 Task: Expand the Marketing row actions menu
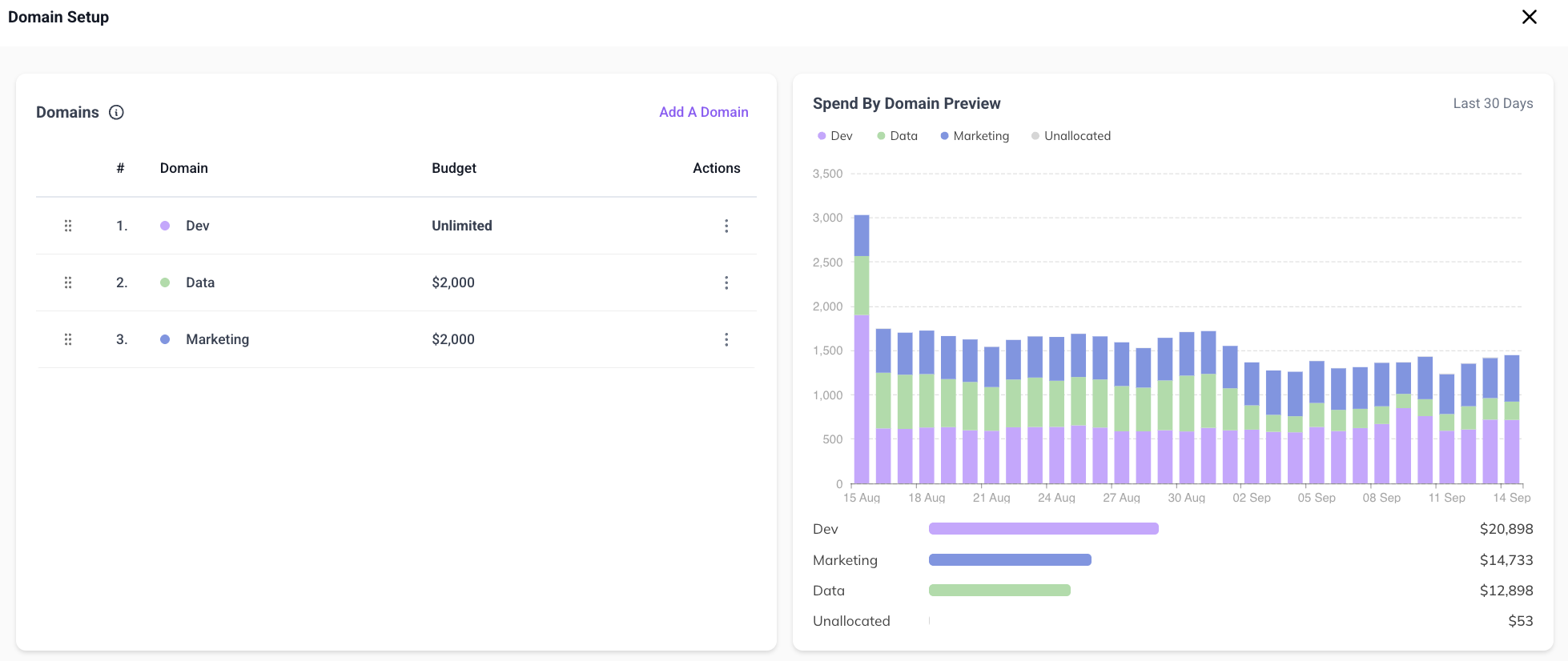[726, 339]
